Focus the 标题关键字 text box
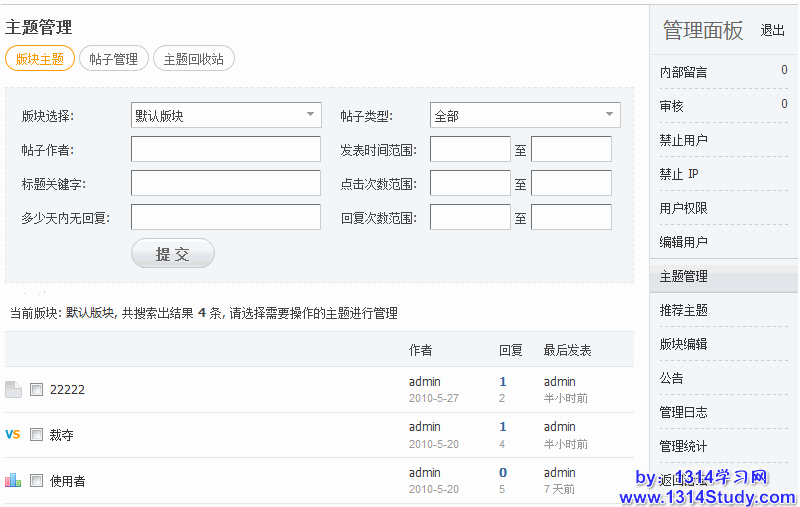This screenshot has width=800, height=507. point(226,184)
